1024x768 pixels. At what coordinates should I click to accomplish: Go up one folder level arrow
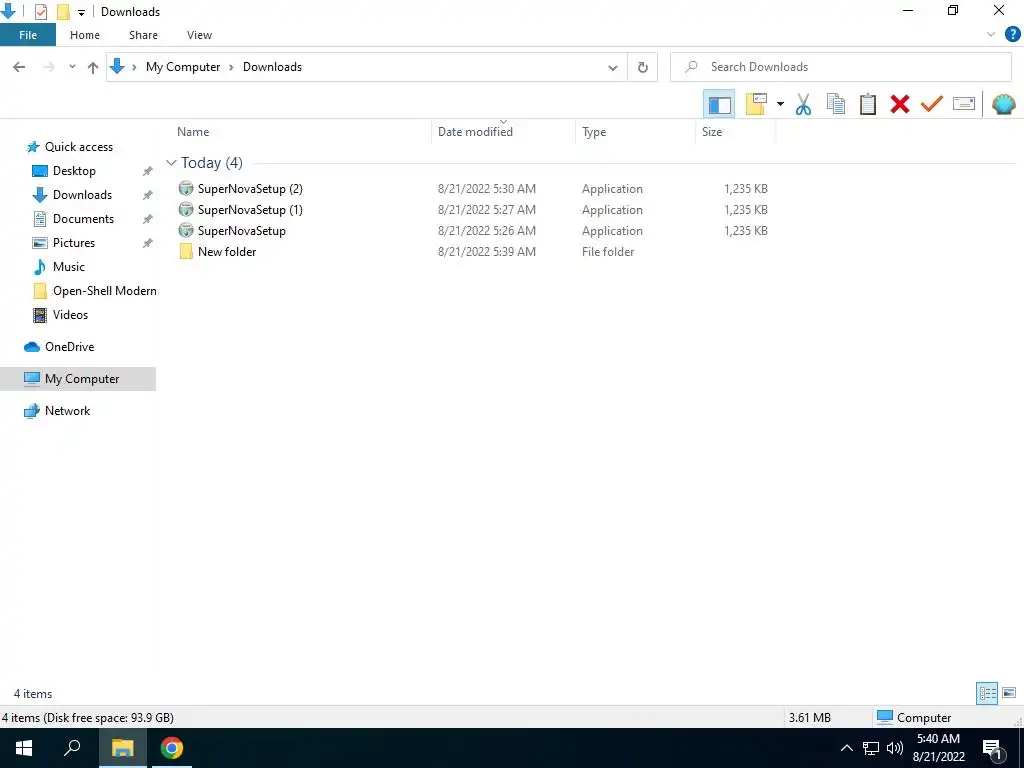pos(93,67)
